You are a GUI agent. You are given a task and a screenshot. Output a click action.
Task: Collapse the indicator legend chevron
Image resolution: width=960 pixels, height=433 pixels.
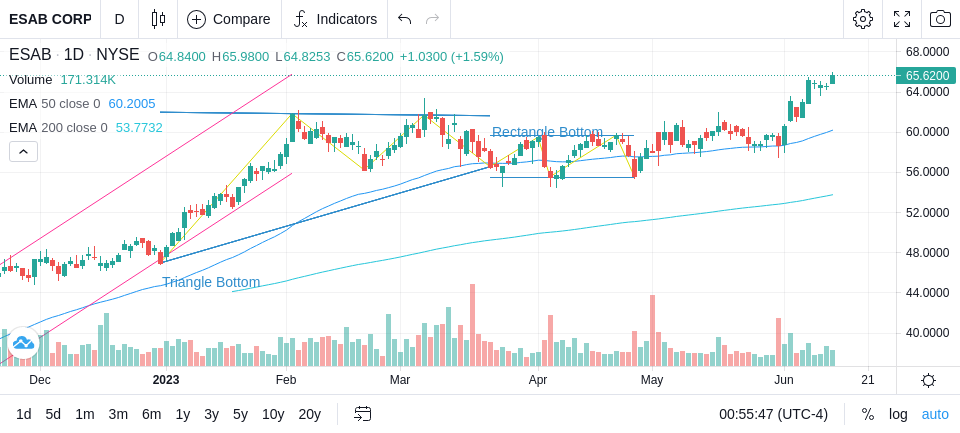pos(23,152)
